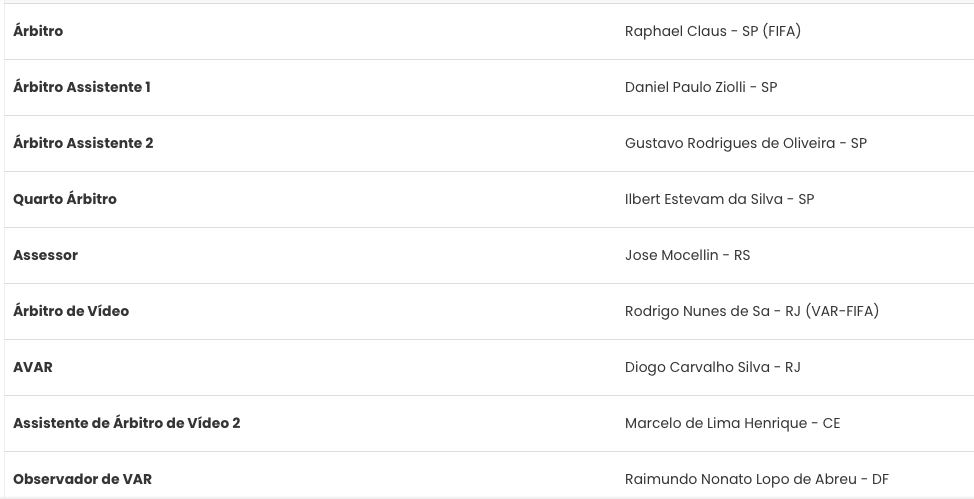Select Diogo Carvalho Silva - RJ
The width and height of the screenshot is (974, 499).
(712, 367)
